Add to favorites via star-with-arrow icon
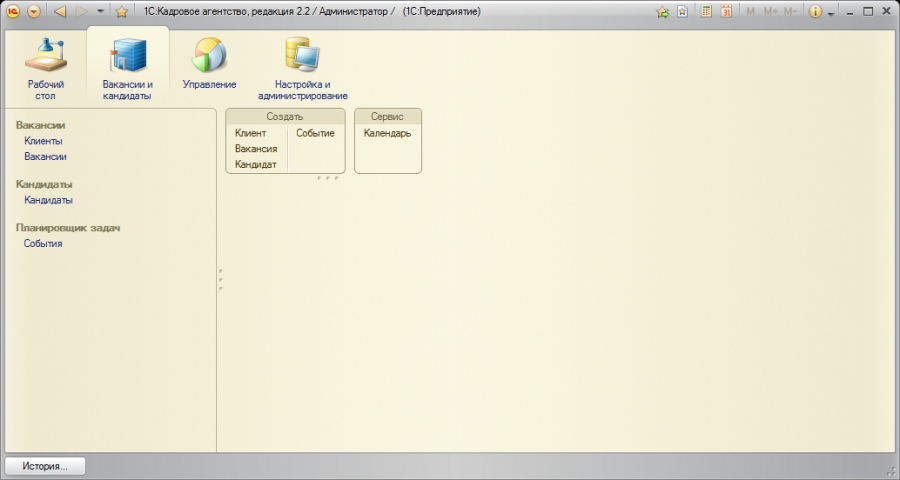 click(x=662, y=11)
